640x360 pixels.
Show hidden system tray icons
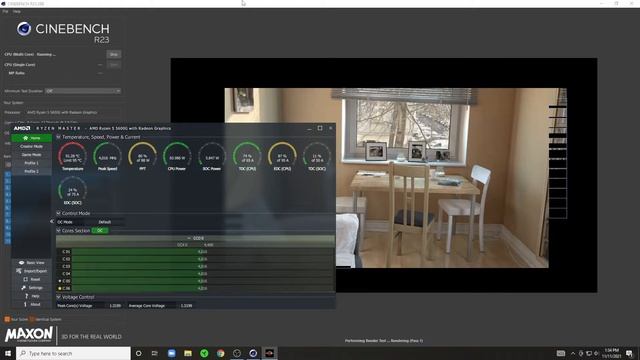click(x=573, y=353)
